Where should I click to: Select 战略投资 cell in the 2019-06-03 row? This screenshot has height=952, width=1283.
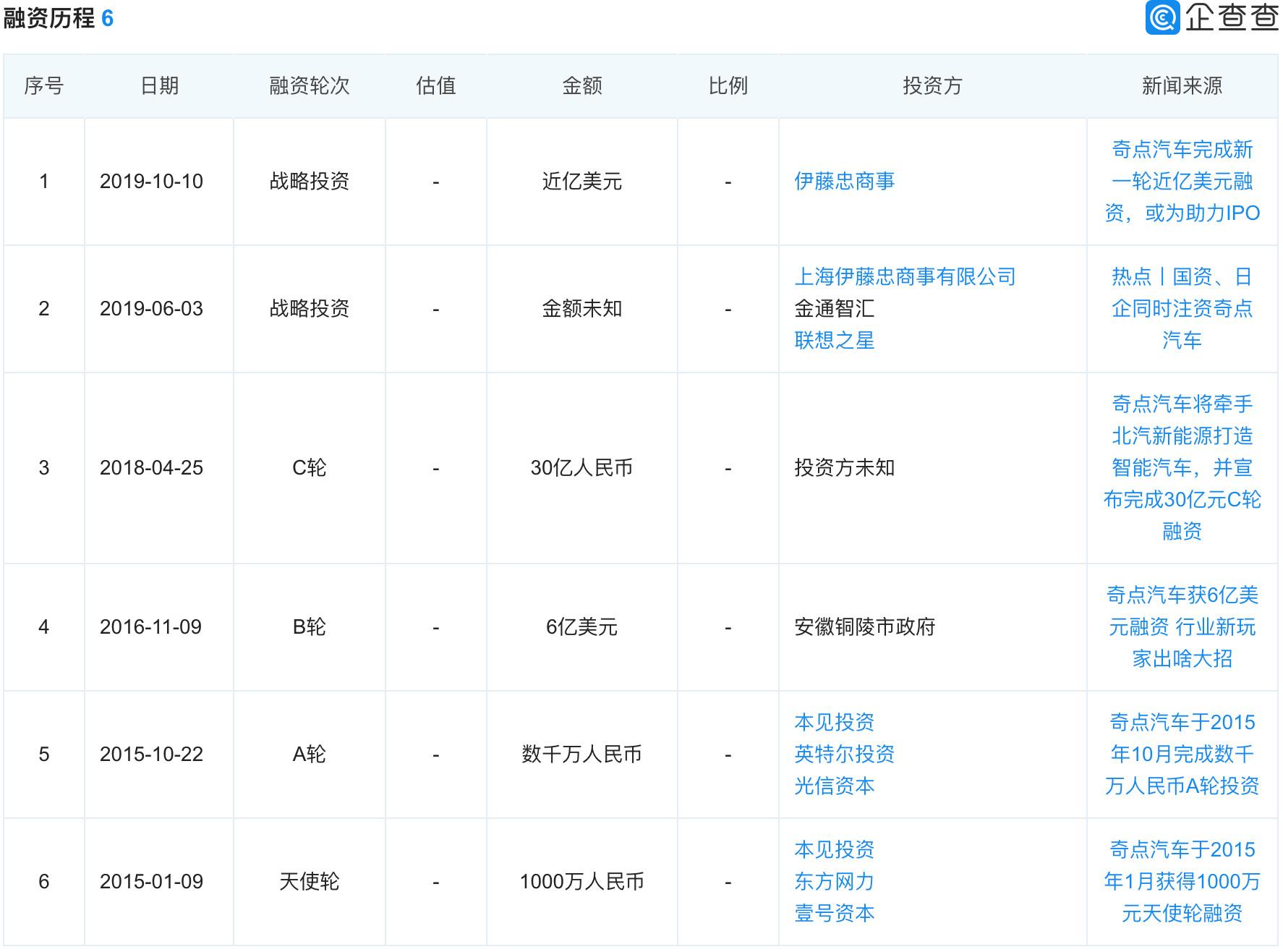pos(309,308)
